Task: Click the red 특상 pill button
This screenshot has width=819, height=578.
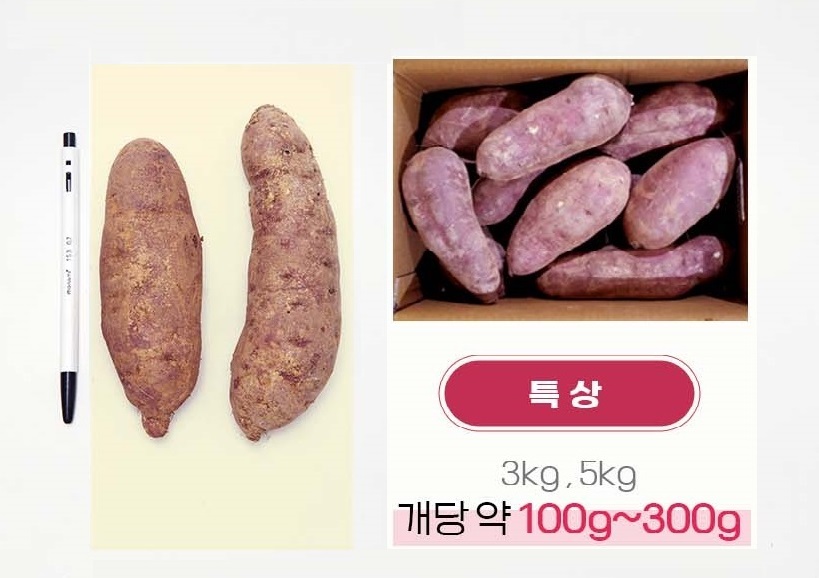Action: pos(569,394)
